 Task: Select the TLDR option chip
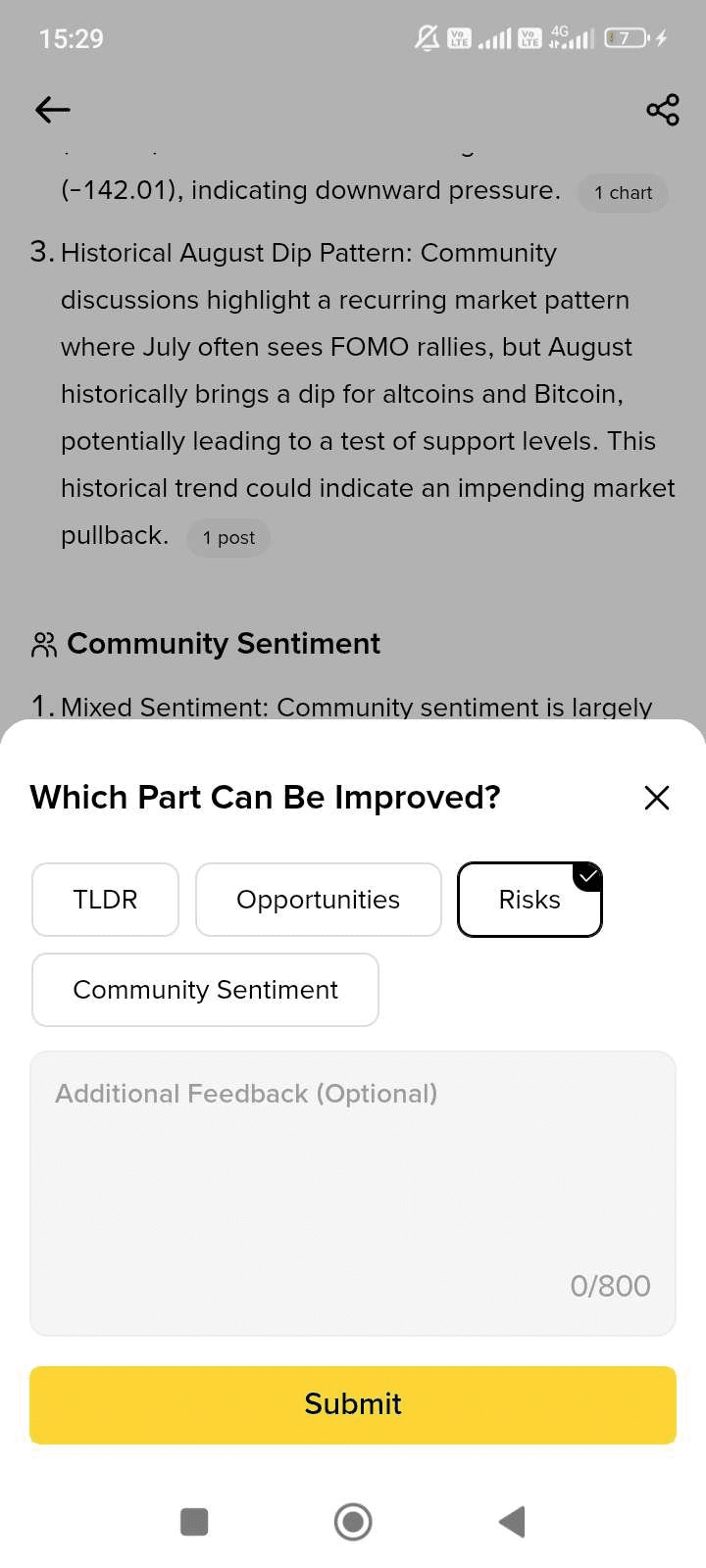point(105,900)
